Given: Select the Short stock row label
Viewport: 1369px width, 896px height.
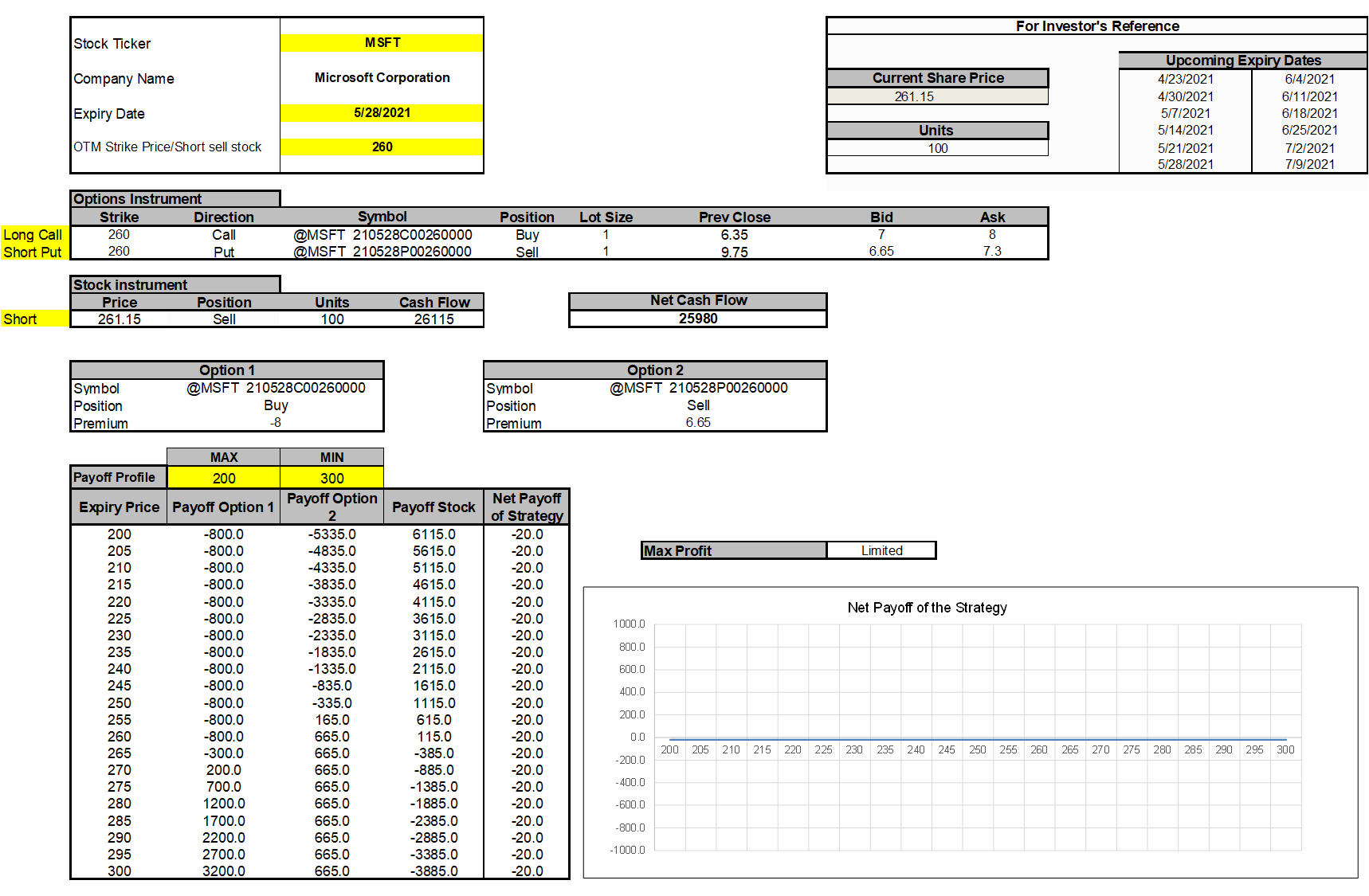Looking at the screenshot, I should 33,319.
